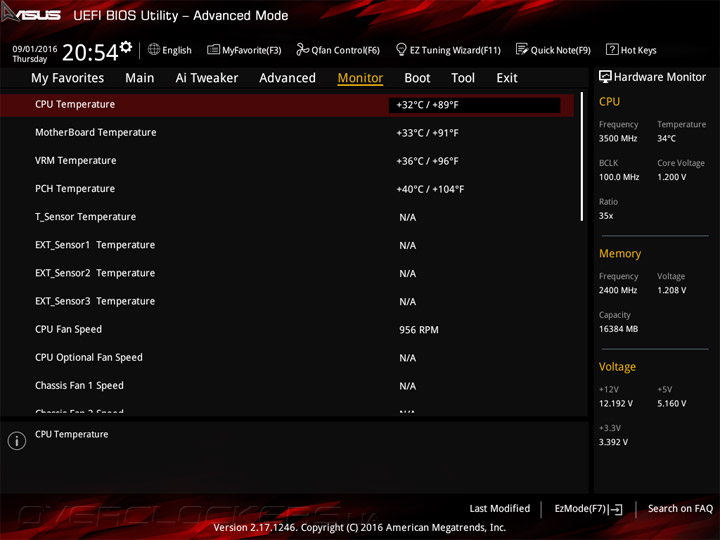Click the 12.192 V reading

click(616, 404)
